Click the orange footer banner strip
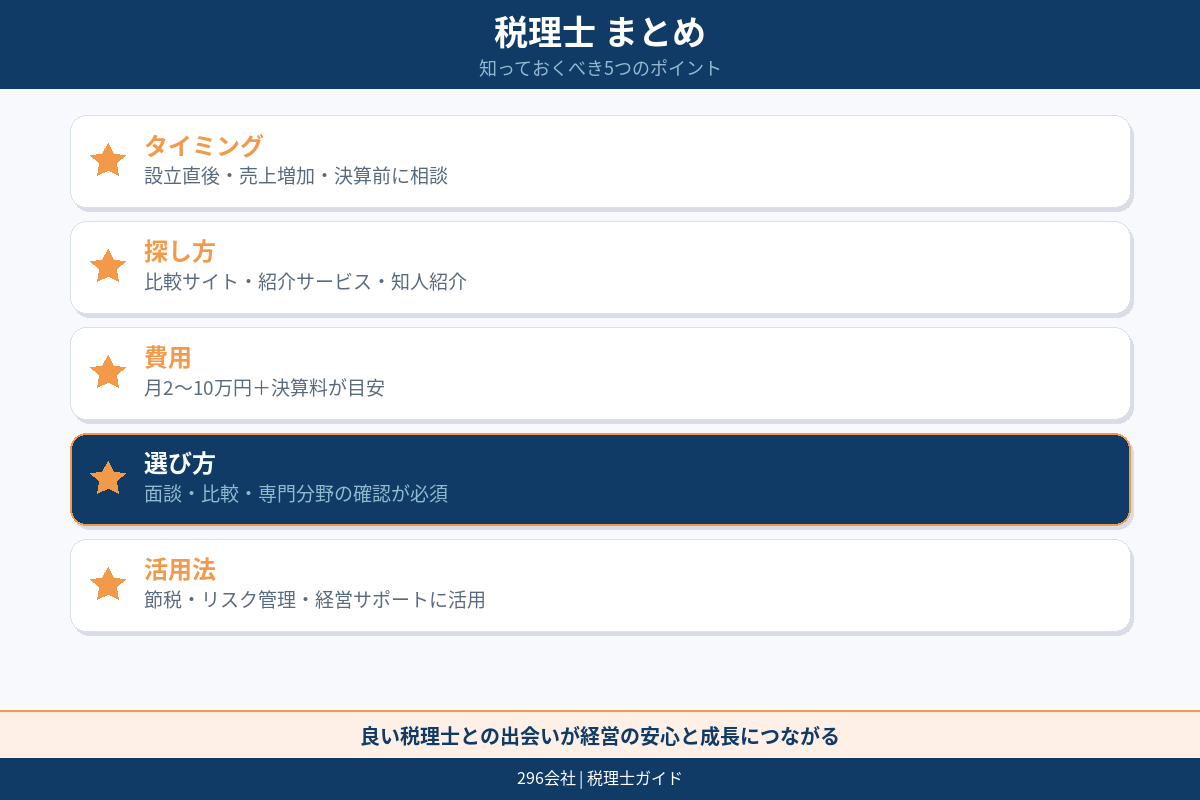 point(600,735)
